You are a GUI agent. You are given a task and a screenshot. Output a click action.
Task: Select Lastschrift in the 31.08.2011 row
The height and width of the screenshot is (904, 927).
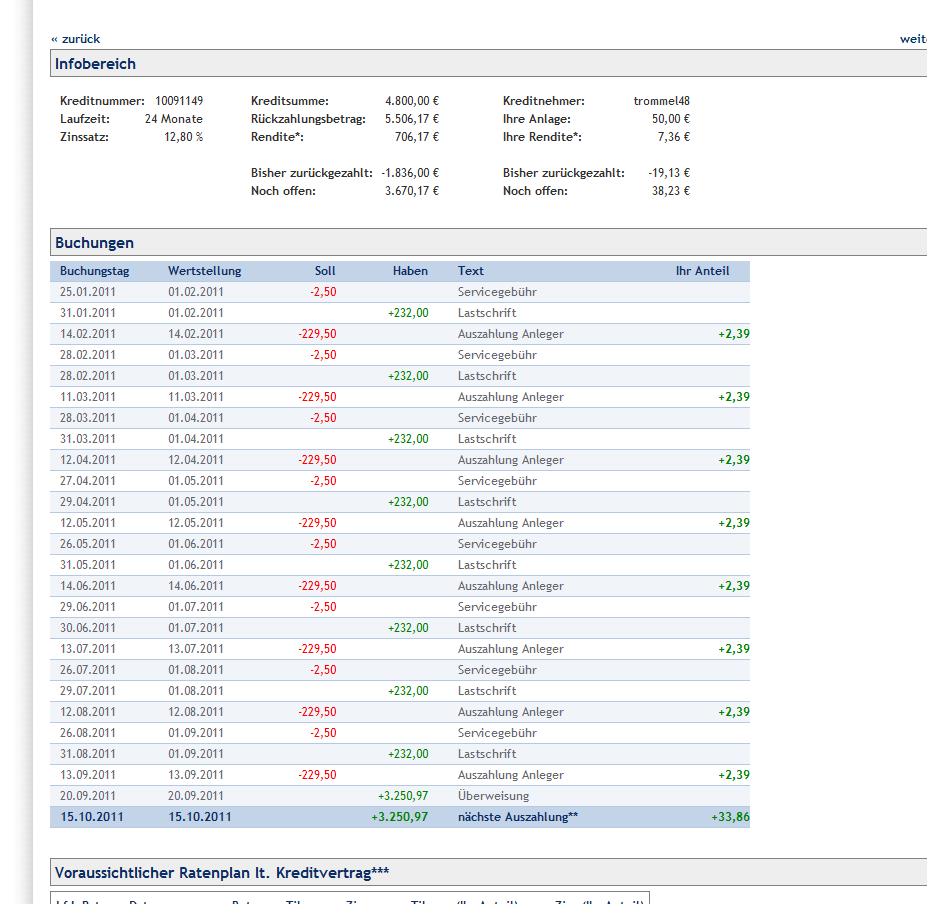487,754
